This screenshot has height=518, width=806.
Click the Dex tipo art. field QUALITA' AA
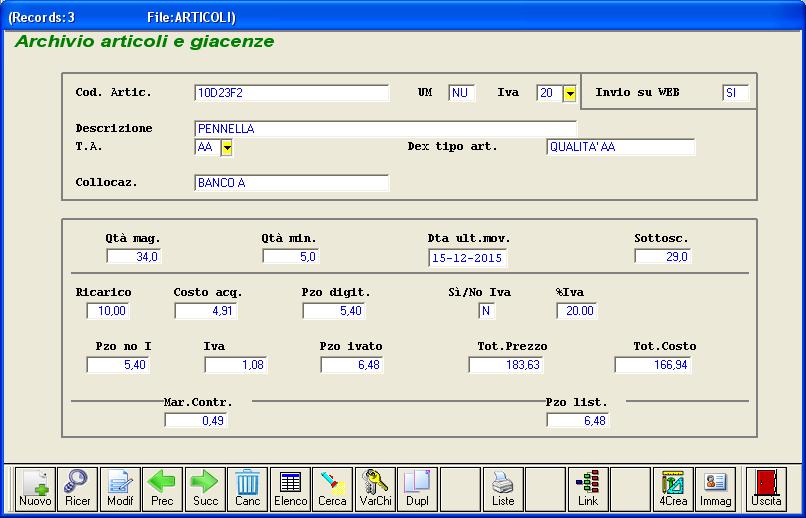pos(621,147)
